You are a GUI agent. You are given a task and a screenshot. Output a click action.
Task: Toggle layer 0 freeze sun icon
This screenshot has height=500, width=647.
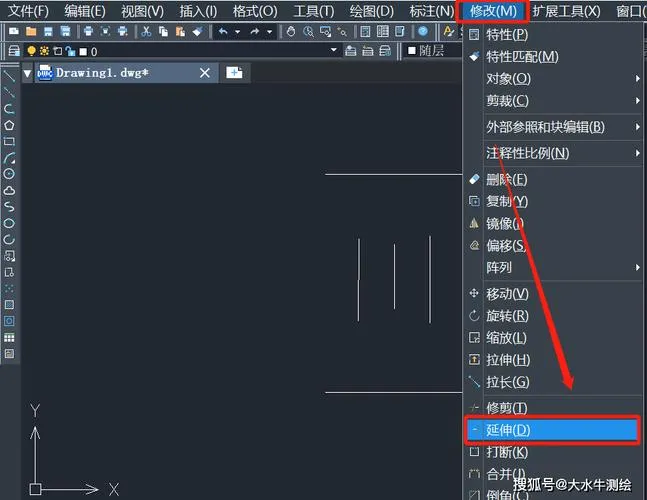click(x=44, y=51)
